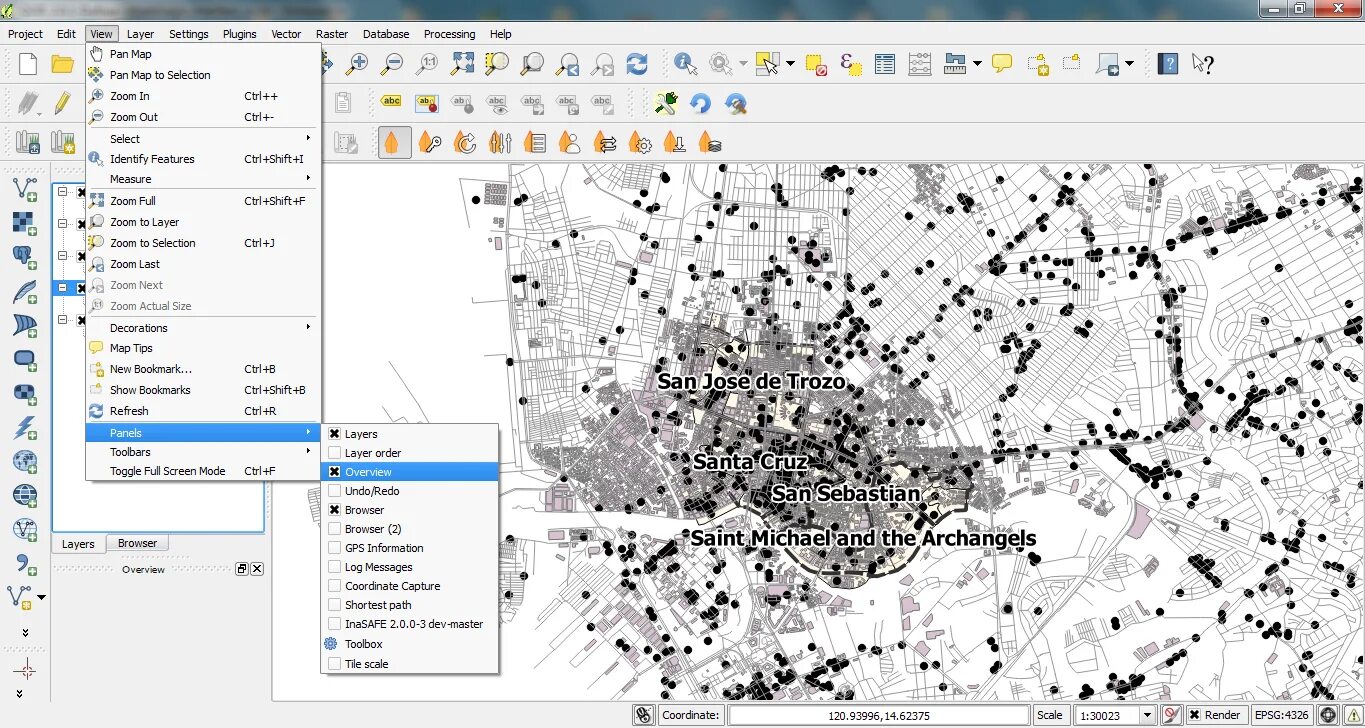Uncheck the Layers panel checkbox
Screen dimensions: 1365x728
click(335, 434)
